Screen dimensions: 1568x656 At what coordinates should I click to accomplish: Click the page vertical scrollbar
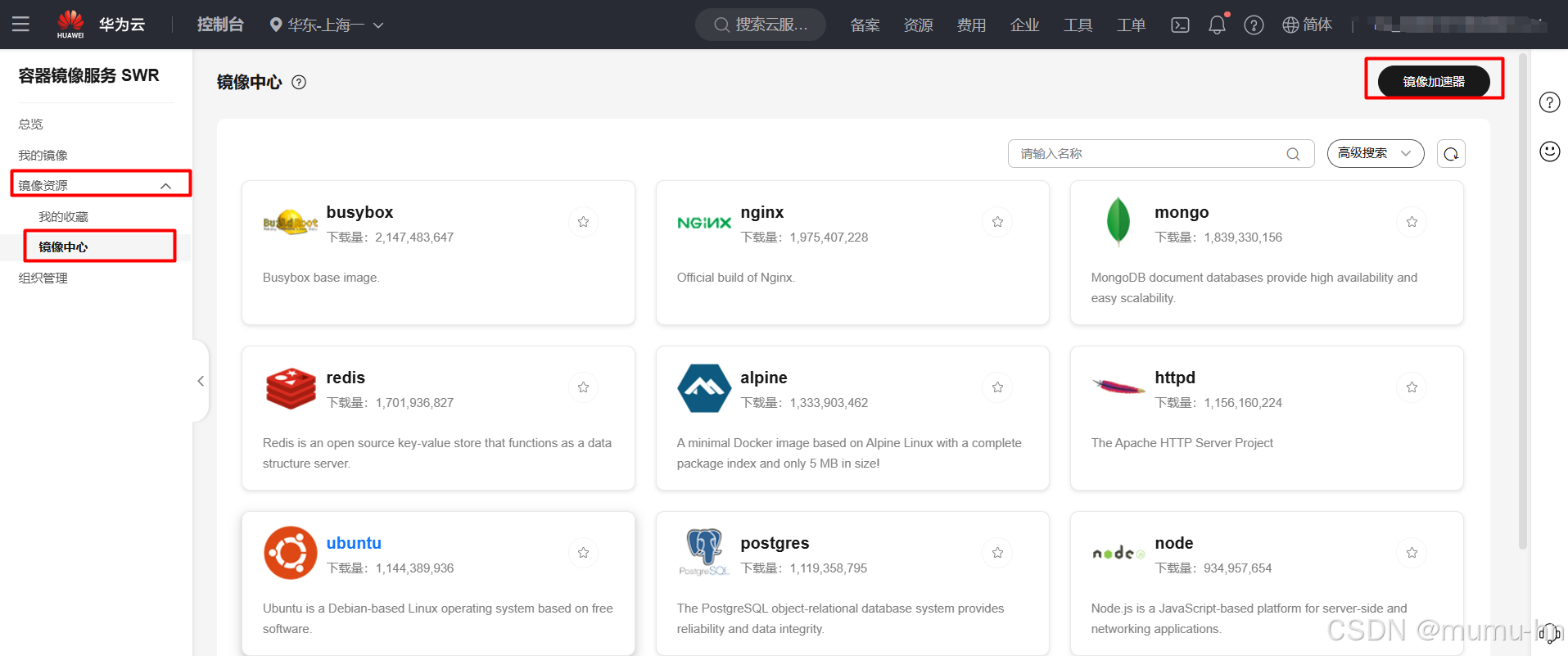[1523, 301]
